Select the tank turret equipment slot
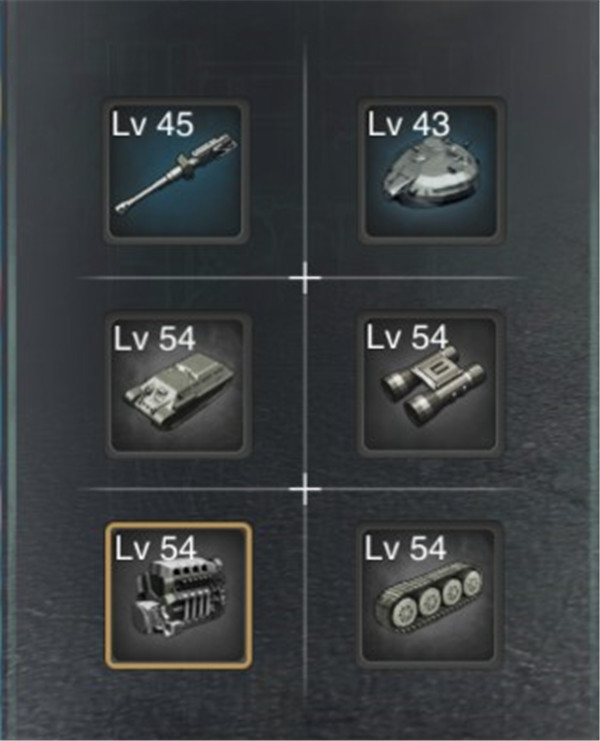The image size is (600, 741). [430, 171]
